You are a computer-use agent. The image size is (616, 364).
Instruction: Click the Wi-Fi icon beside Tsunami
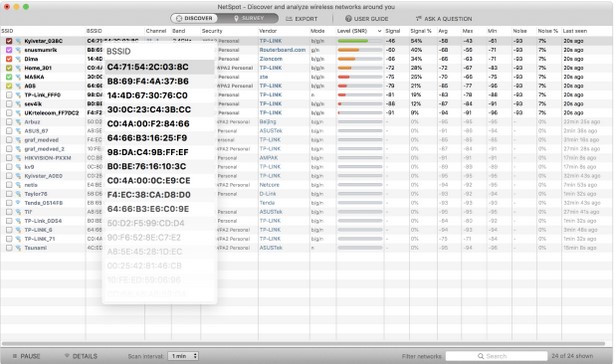18,248
